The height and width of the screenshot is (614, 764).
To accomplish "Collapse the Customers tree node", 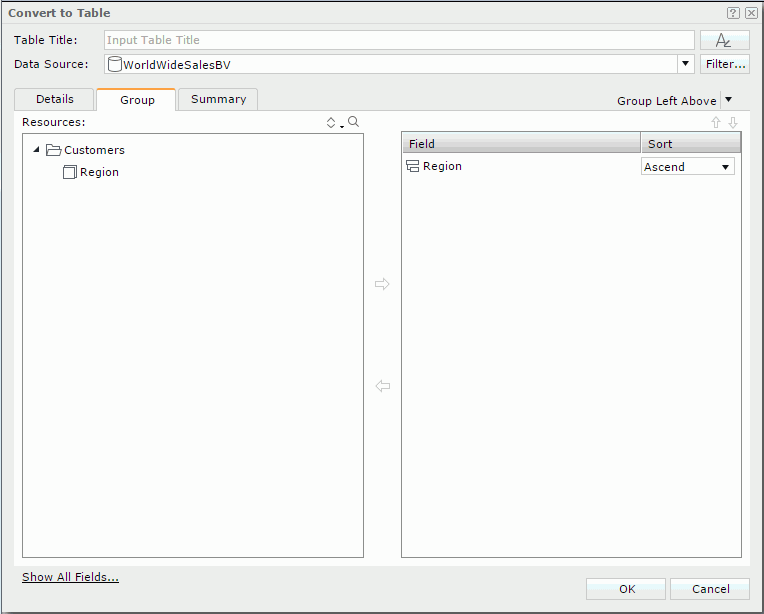I will (36, 150).
